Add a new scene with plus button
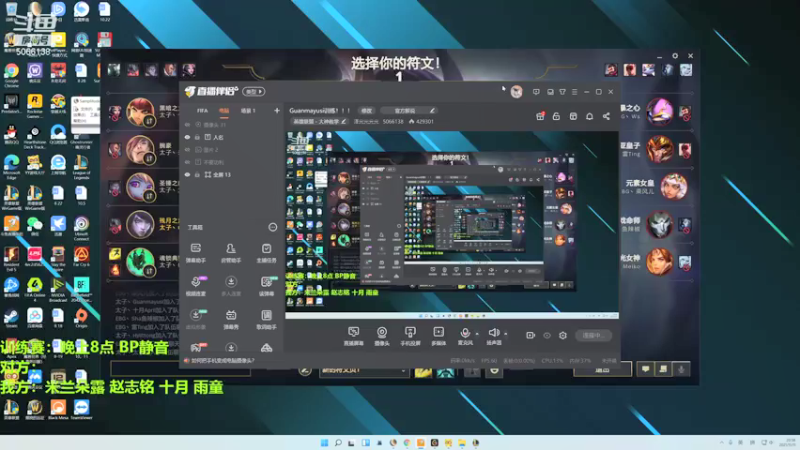 (277, 110)
